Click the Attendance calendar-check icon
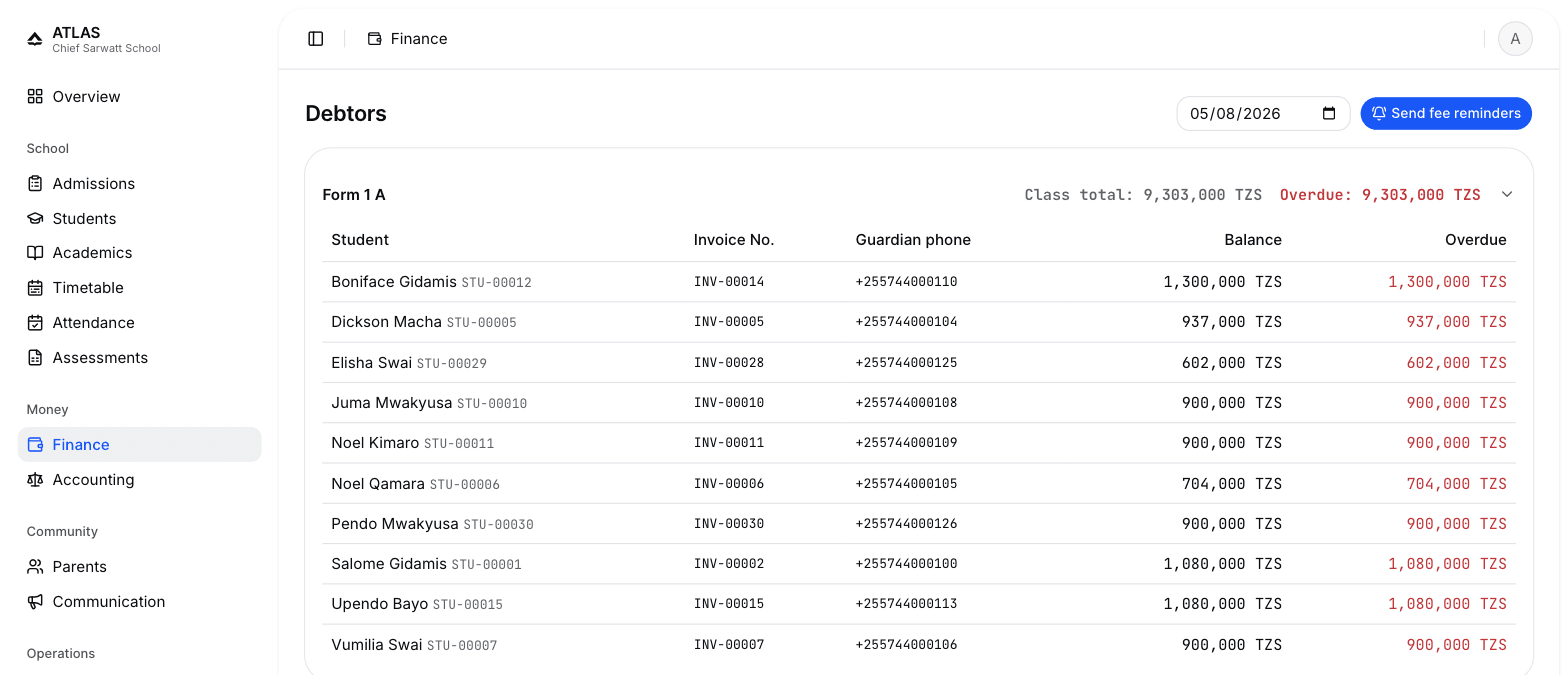This screenshot has height=675, width=1568. [x=35, y=323]
